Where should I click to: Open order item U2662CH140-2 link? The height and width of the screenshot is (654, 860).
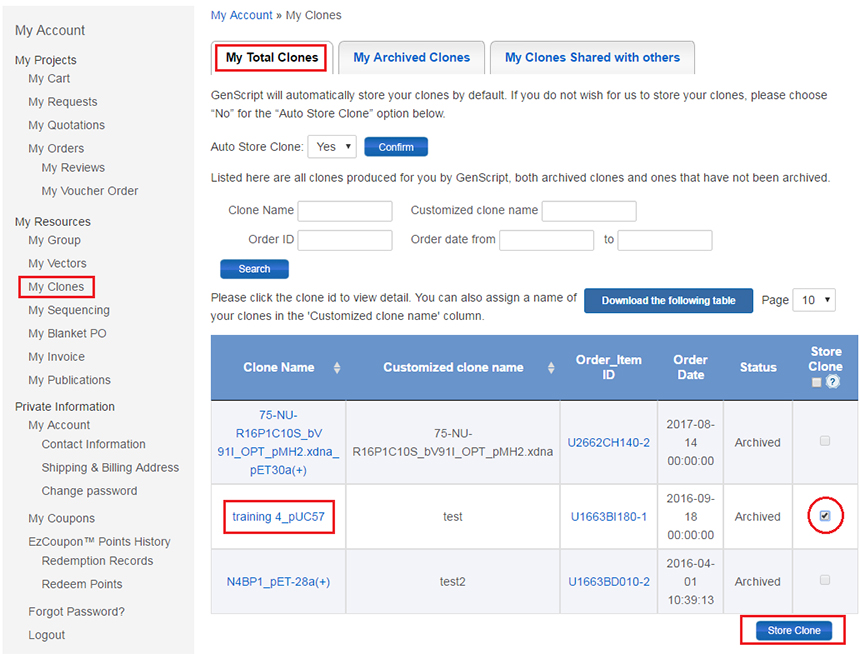coord(608,442)
